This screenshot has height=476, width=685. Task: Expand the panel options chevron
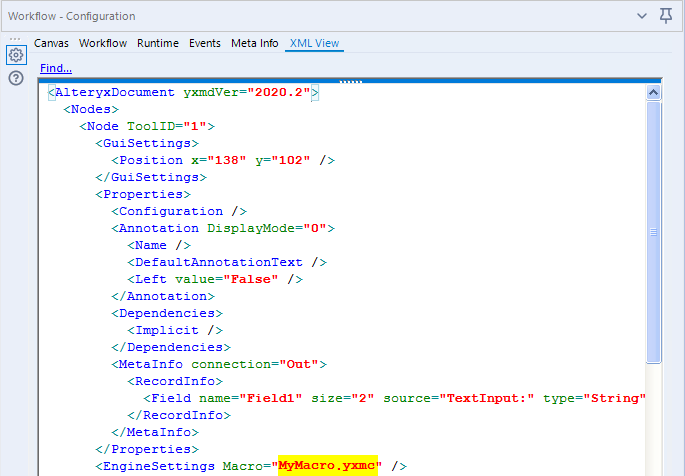point(642,16)
